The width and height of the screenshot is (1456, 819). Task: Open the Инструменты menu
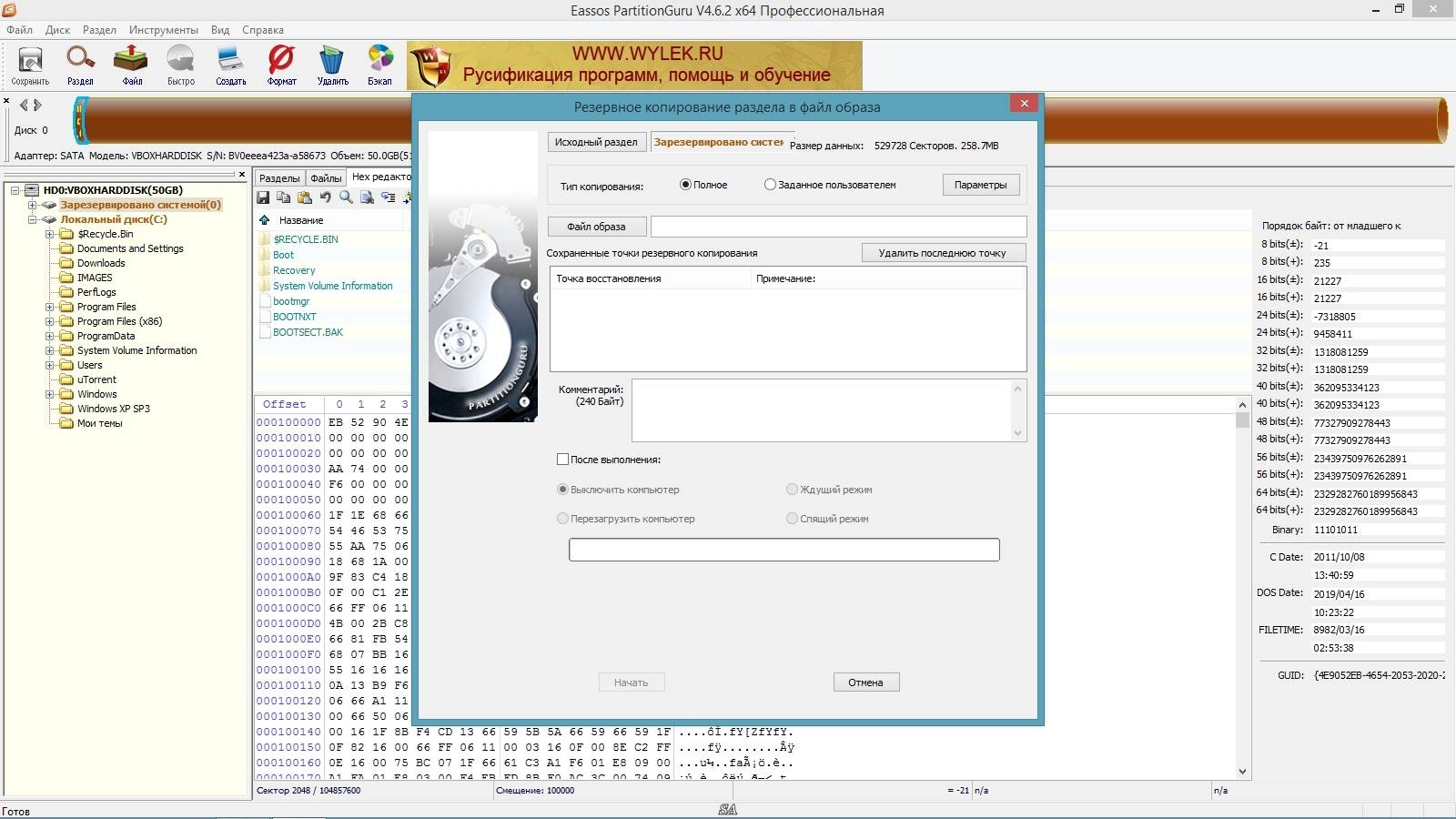(x=164, y=30)
